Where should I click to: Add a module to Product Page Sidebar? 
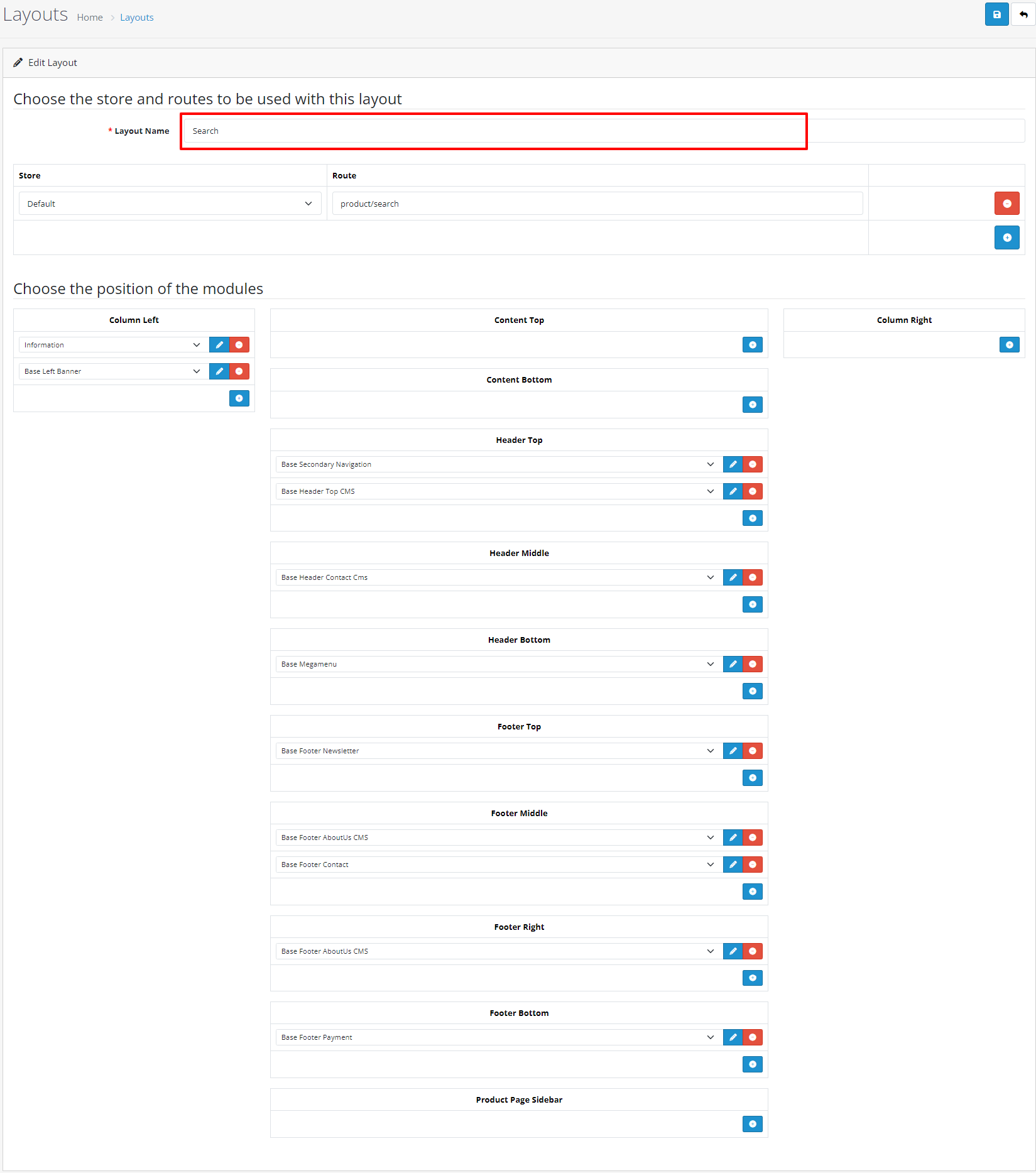(752, 1124)
